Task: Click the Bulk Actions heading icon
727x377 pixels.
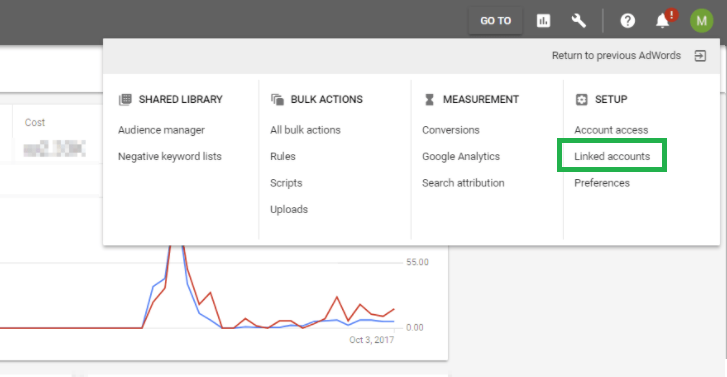Action: [x=277, y=99]
